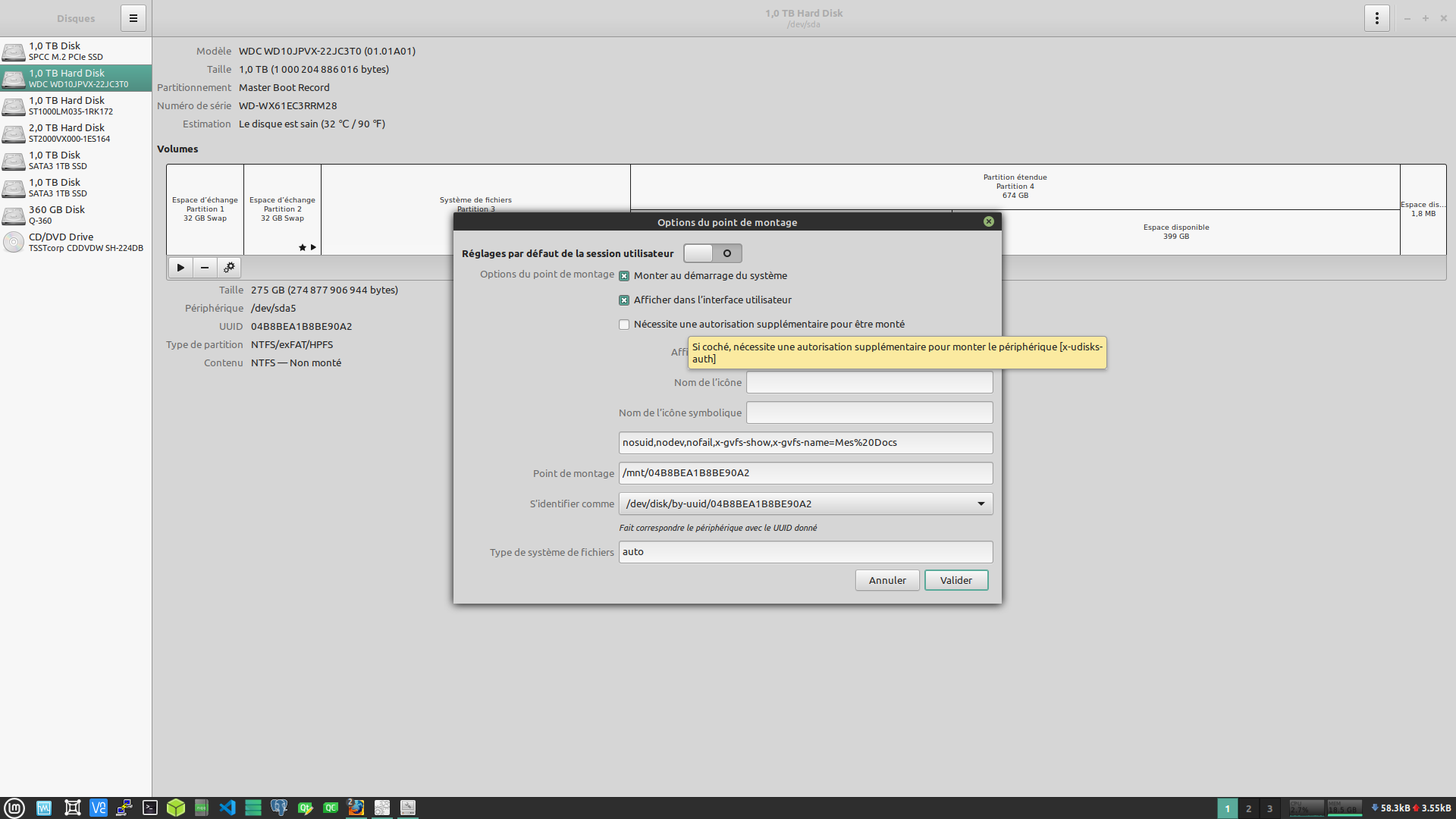The width and height of the screenshot is (1456, 819).
Task: Click the Valider button
Action: (x=955, y=580)
